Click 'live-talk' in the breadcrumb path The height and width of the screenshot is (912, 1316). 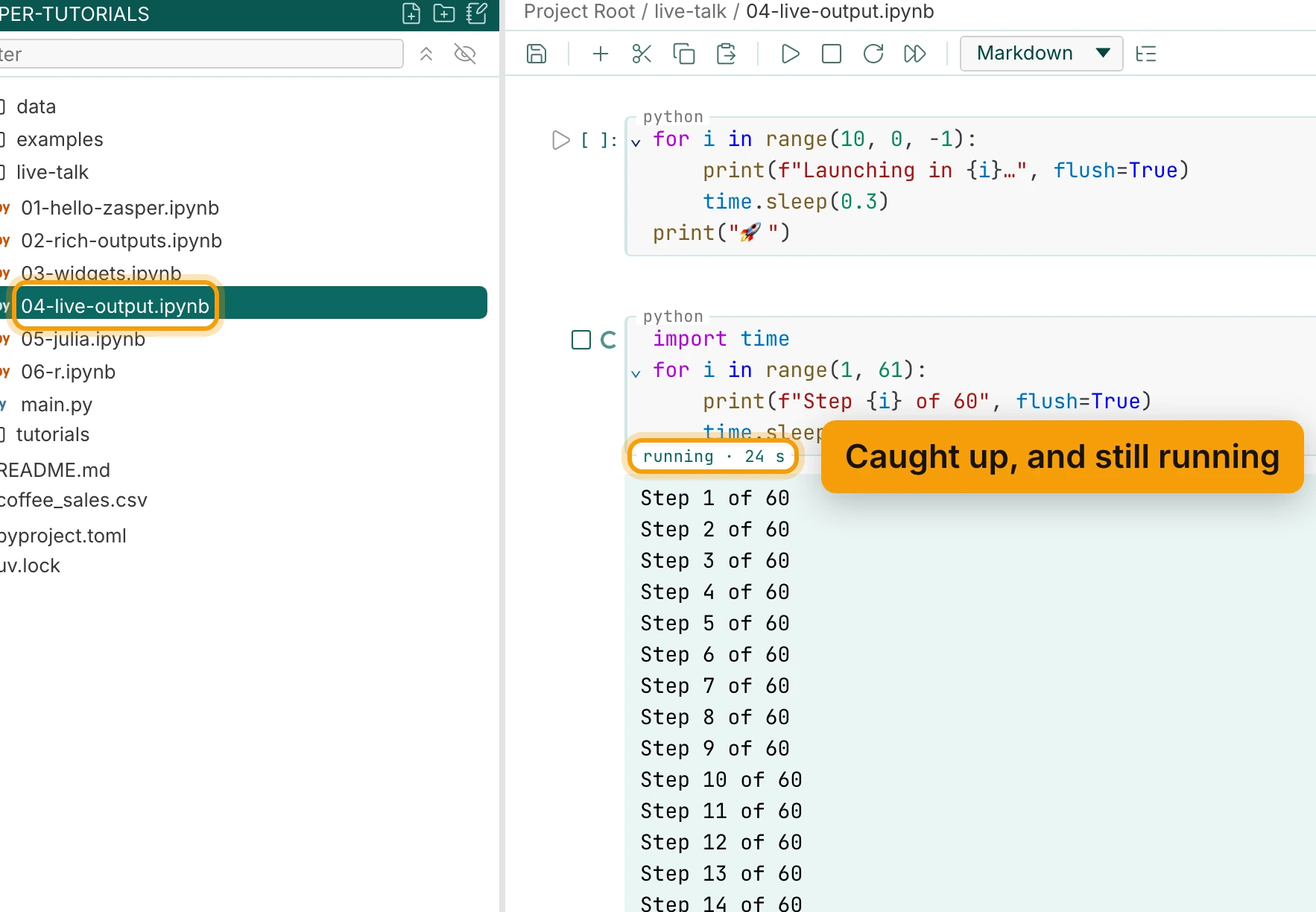pyautogui.click(x=690, y=11)
